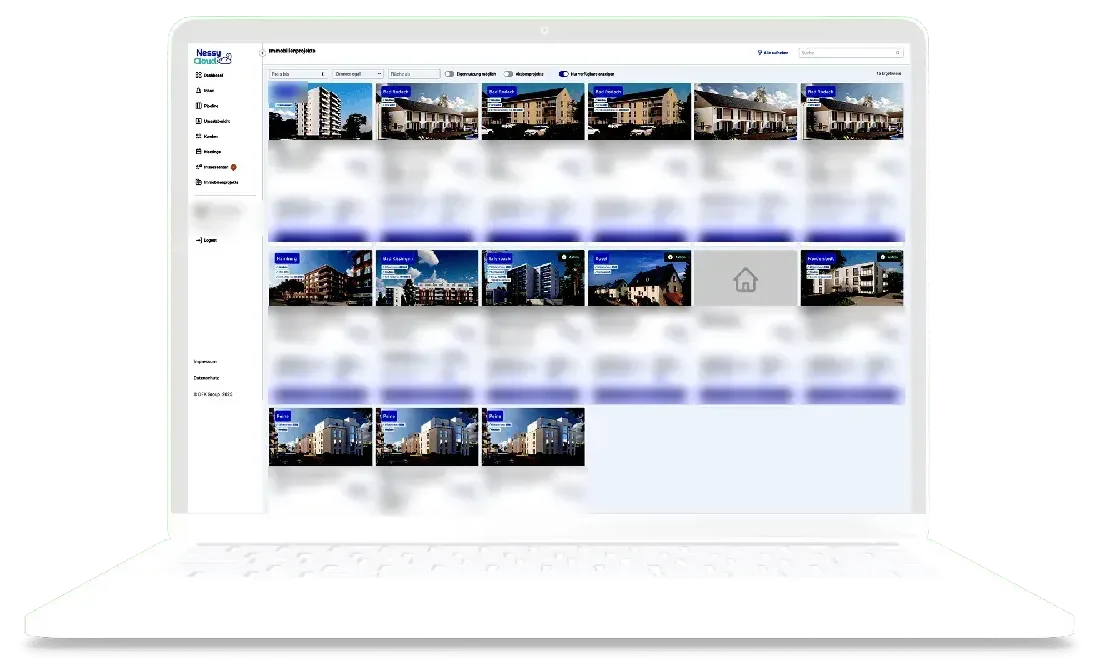Click the grey placeholder house icon card
The height and width of the screenshot is (670, 1100).
pyautogui.click(x=746, y=279)
